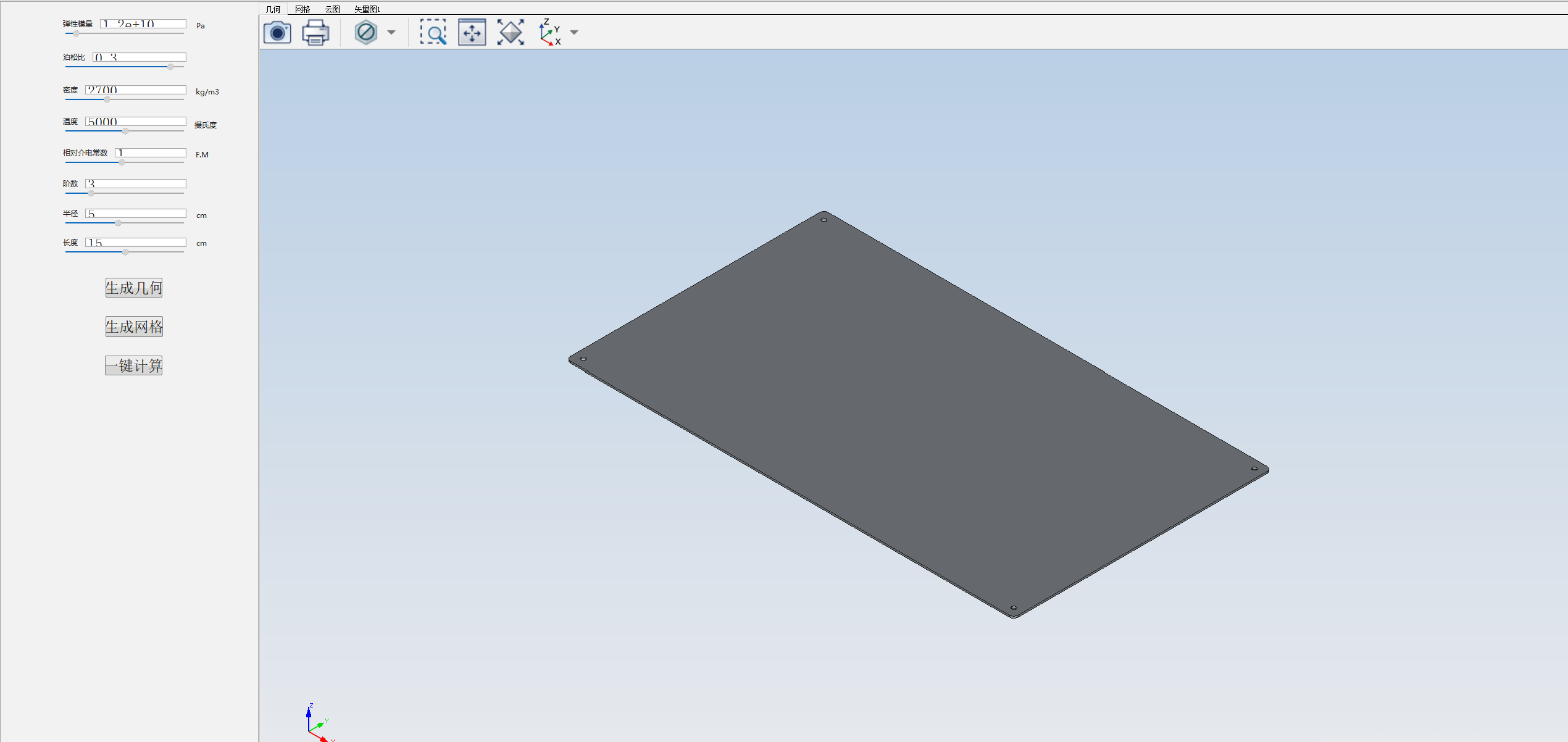Open dropdown arrow beside circle-slash icon
Viewport: 1568px width, 742px height.
coord(391,32)
